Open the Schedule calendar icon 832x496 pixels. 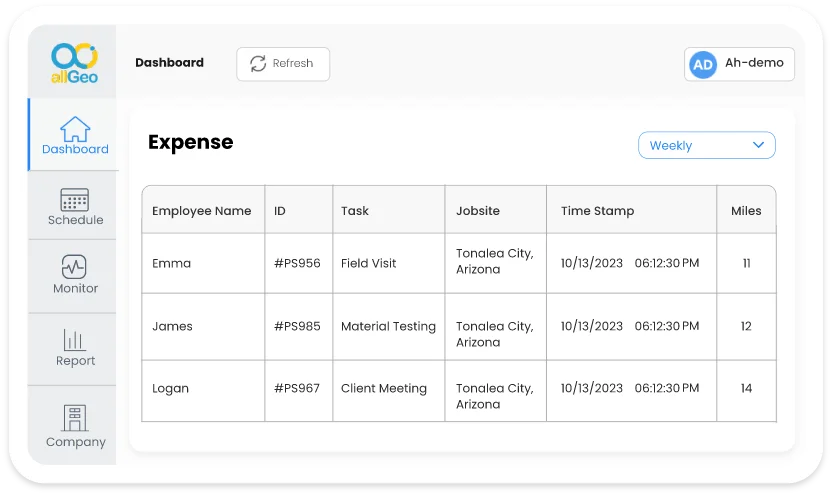click(75, 199)
